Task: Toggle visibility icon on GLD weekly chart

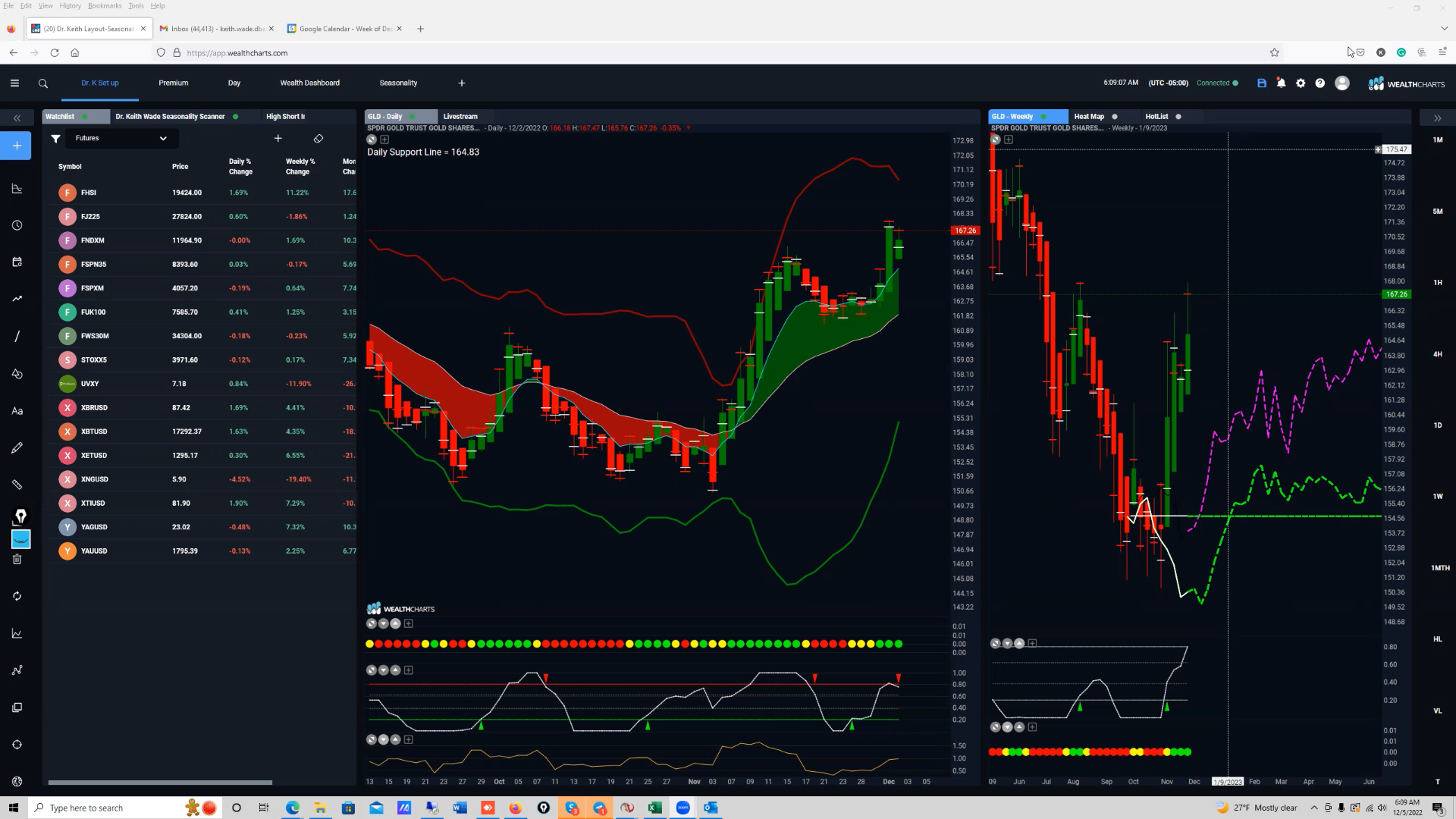Action: point(996,140)
